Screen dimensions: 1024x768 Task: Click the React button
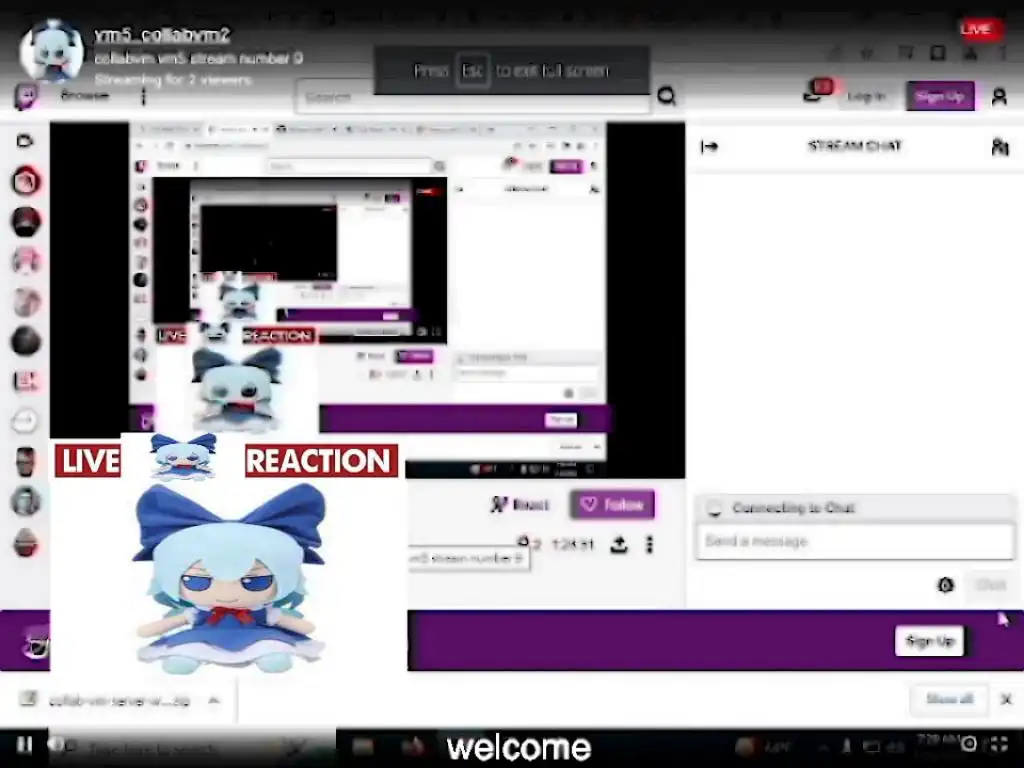(x=520, y=504)
